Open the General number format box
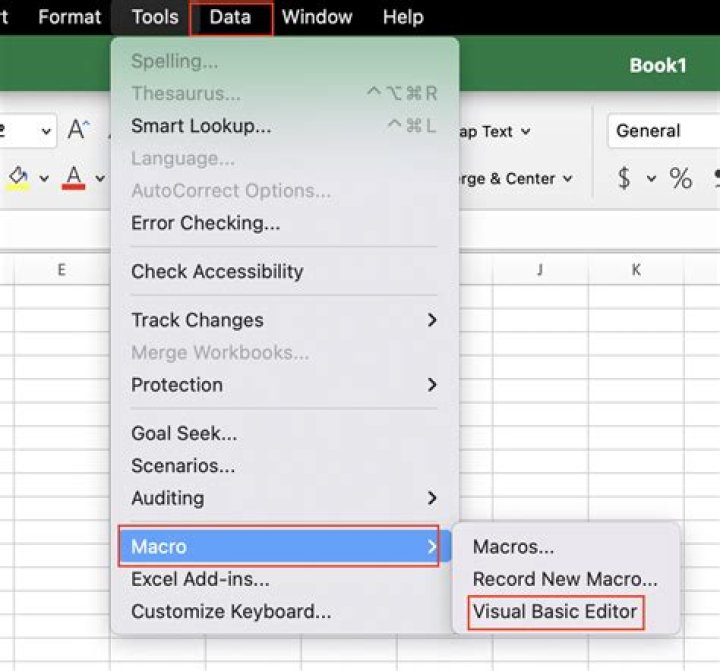The width and height of the screenshot is (720, 671). 664,131
